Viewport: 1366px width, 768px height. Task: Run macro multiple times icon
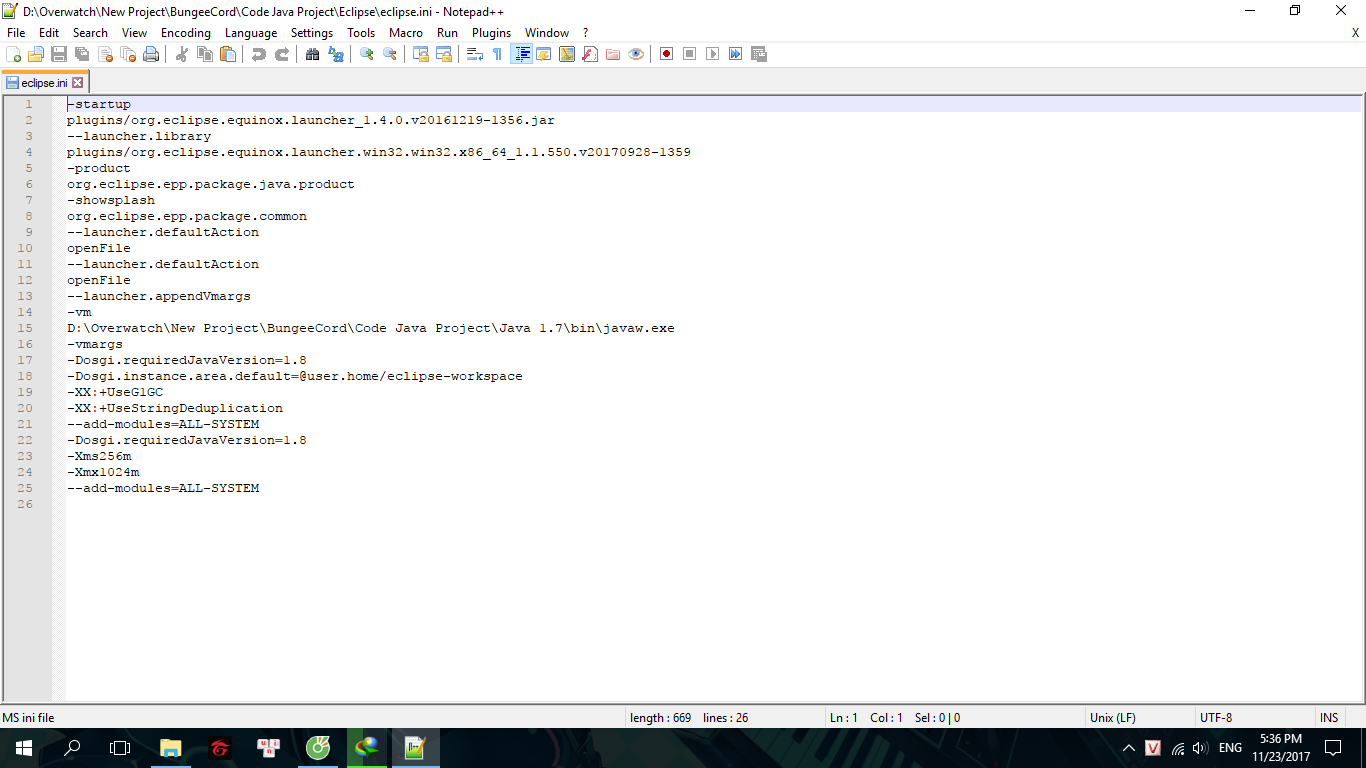tap(736, 54)
